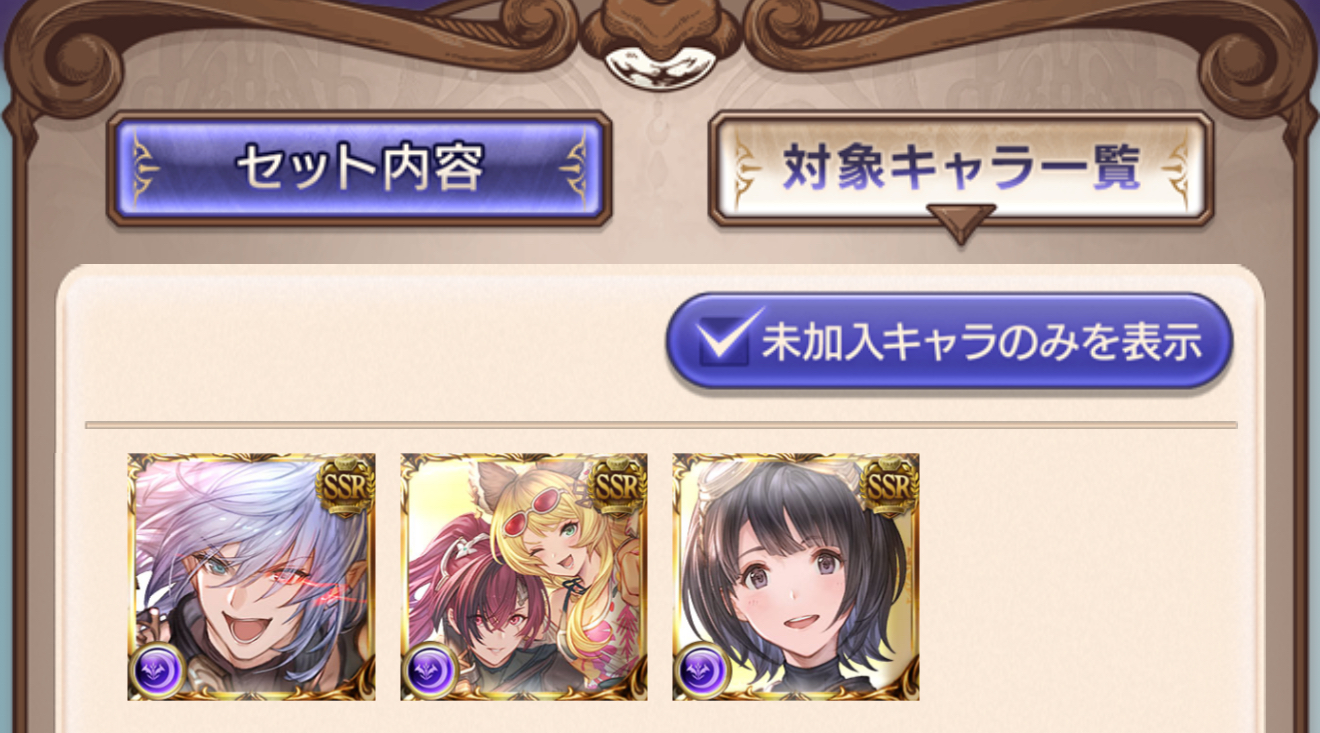Toggle the 未加入キャラのみを表示 filter button
Viewport: 1320px width, 733px height.
pos(949,341)
